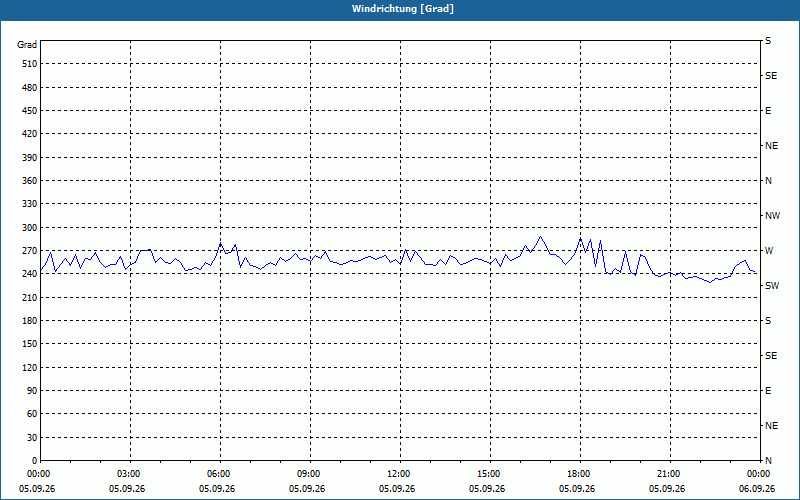The width and height of the screenshot is (800, 500).
Task: Select the 360 value on the Grad axis
Action: 30,181
